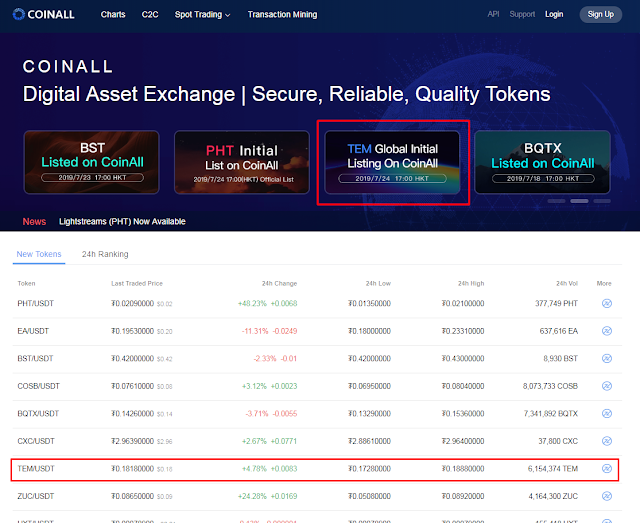This screenshot has width=640, height=523.
Task: Click the 6,154,374 TEM volume cell
Action: [553, 469]
